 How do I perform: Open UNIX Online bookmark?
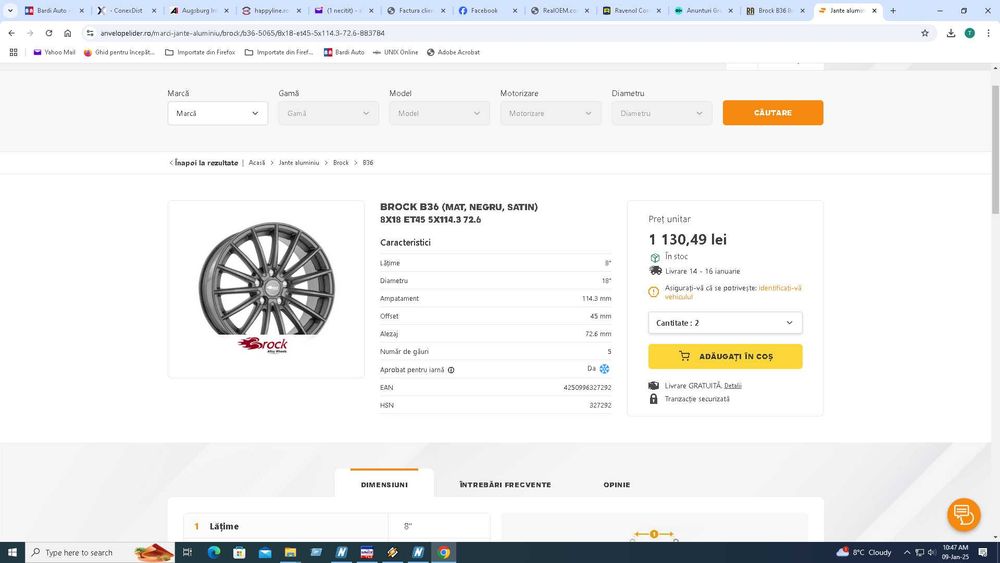(x=395, y=52)
